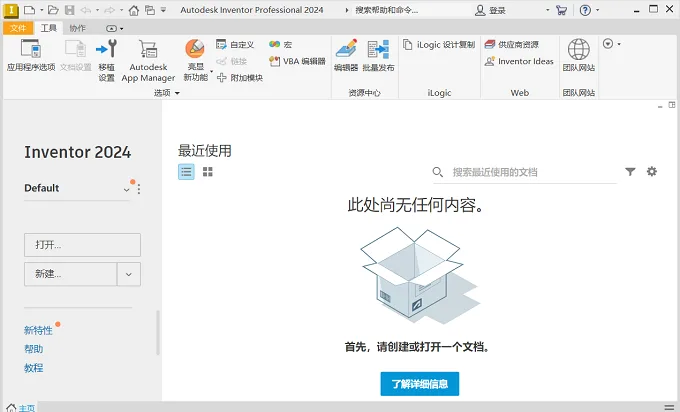Expand the Default project dropdown
The width and height of the screenshot is (680, 412).
click(126, 190)
